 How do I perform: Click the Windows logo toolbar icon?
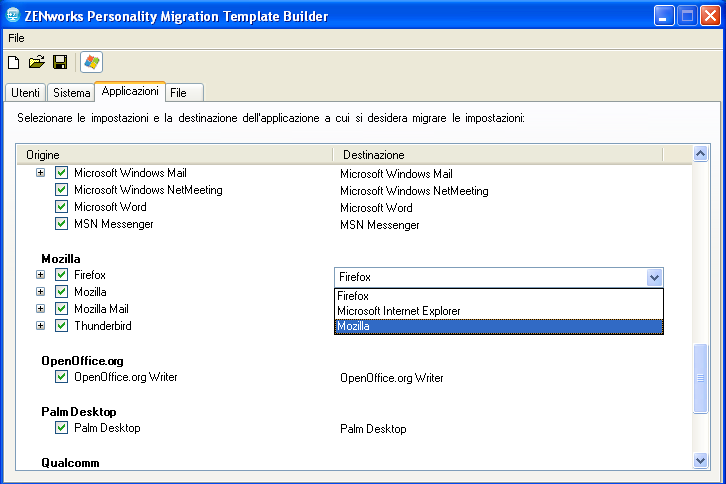(x=91, y=62)
